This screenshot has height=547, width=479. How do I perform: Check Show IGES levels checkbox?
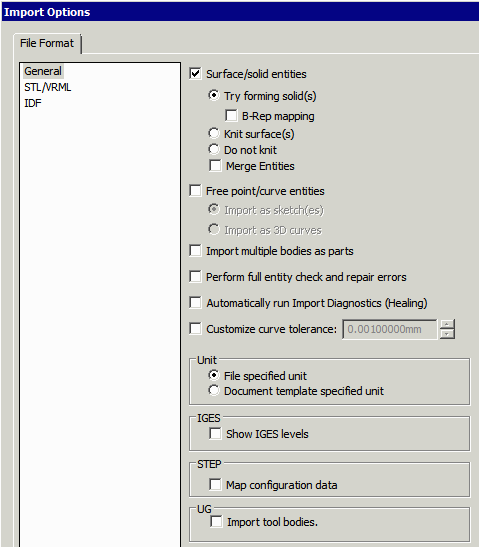215,434
